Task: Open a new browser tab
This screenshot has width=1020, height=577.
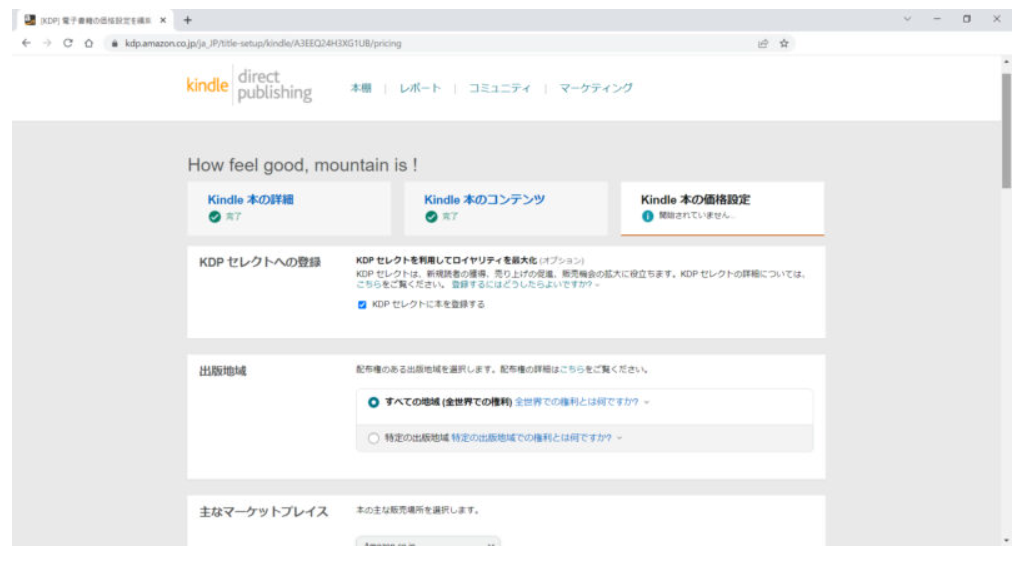Action: pyautogui.click(x=187, y=20)
